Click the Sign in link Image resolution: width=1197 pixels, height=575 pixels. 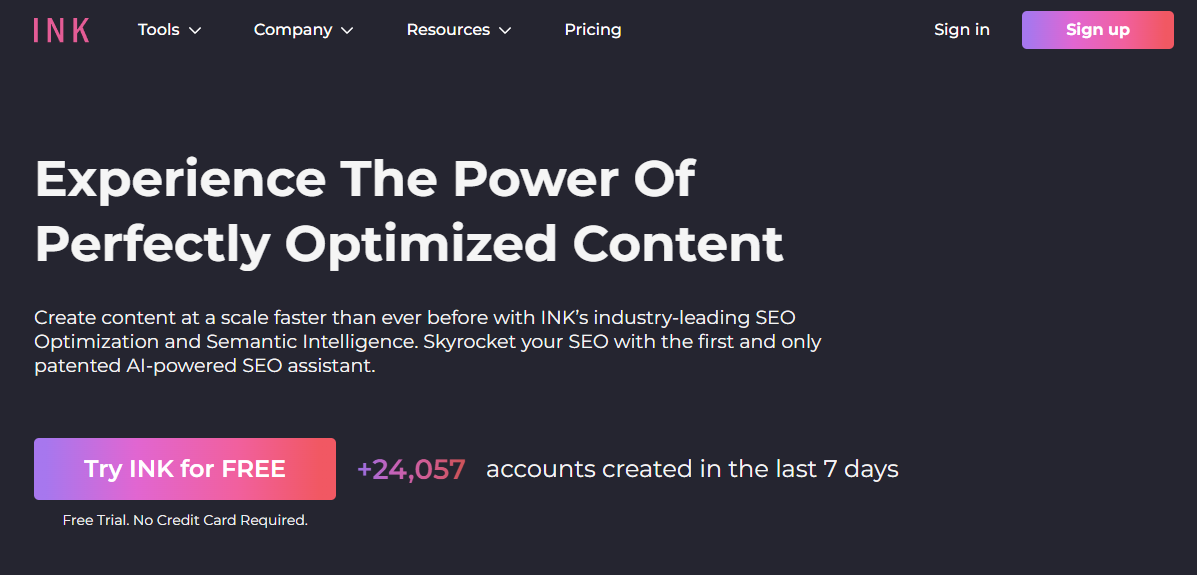click(961, 30)
